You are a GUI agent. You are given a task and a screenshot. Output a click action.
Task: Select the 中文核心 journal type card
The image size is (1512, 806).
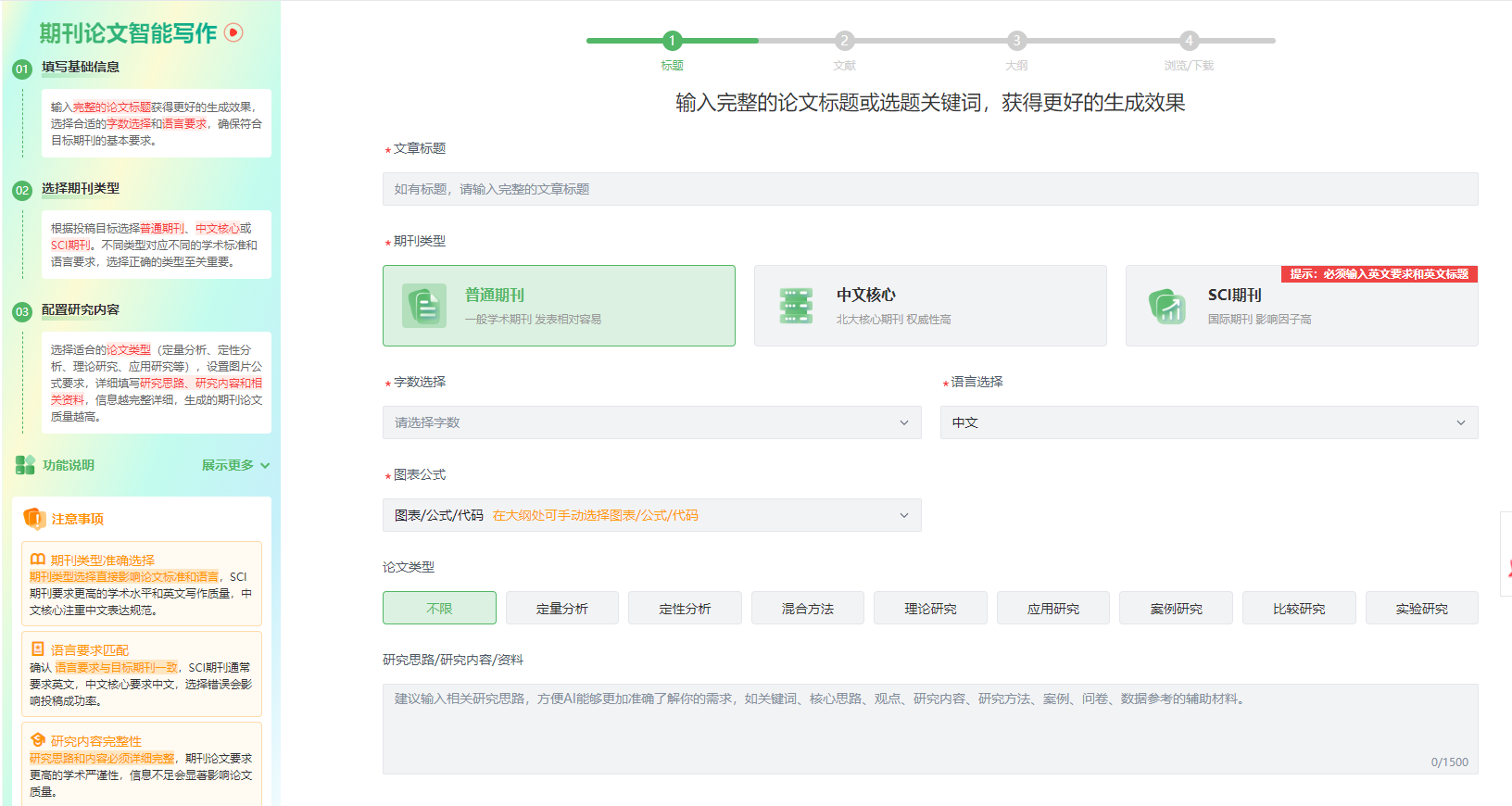tap(930, 306)
